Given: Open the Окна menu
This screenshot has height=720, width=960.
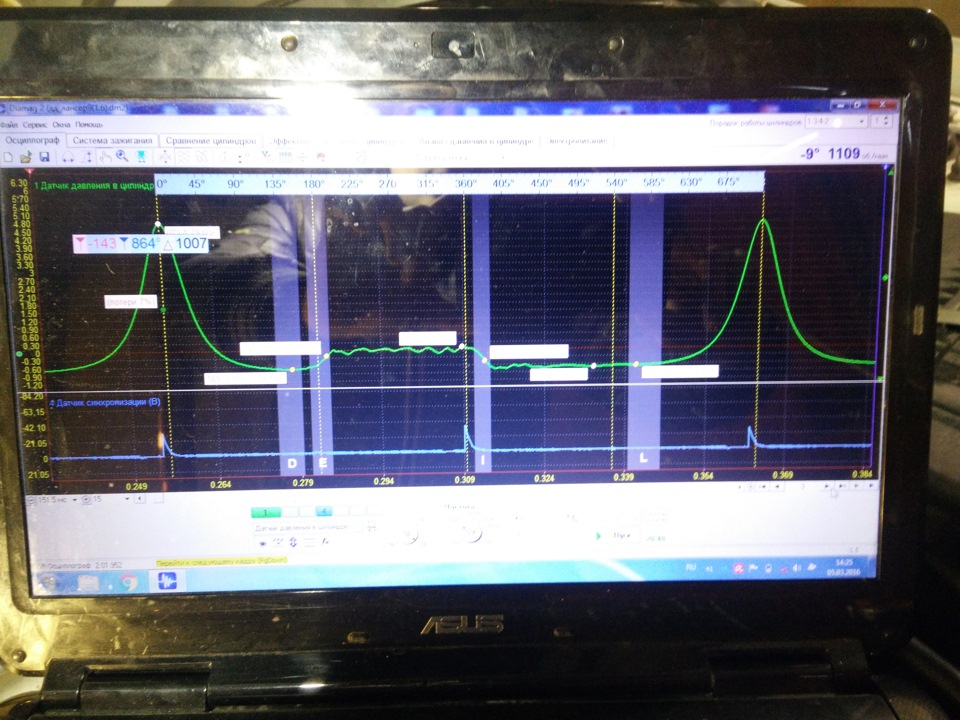Looking at the screenshot, I should [x=61, y=125].
